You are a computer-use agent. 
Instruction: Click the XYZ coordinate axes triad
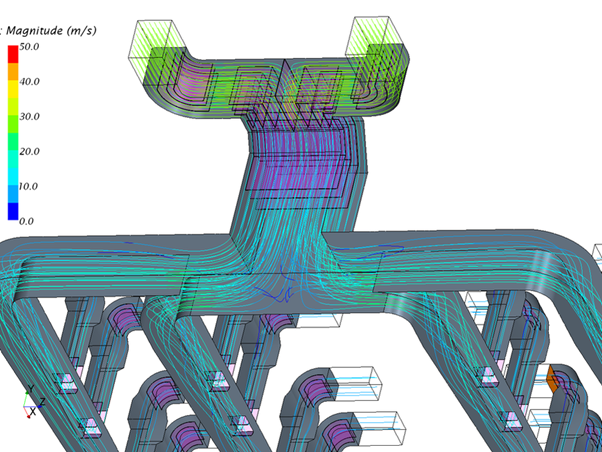(x=34, y=401)
